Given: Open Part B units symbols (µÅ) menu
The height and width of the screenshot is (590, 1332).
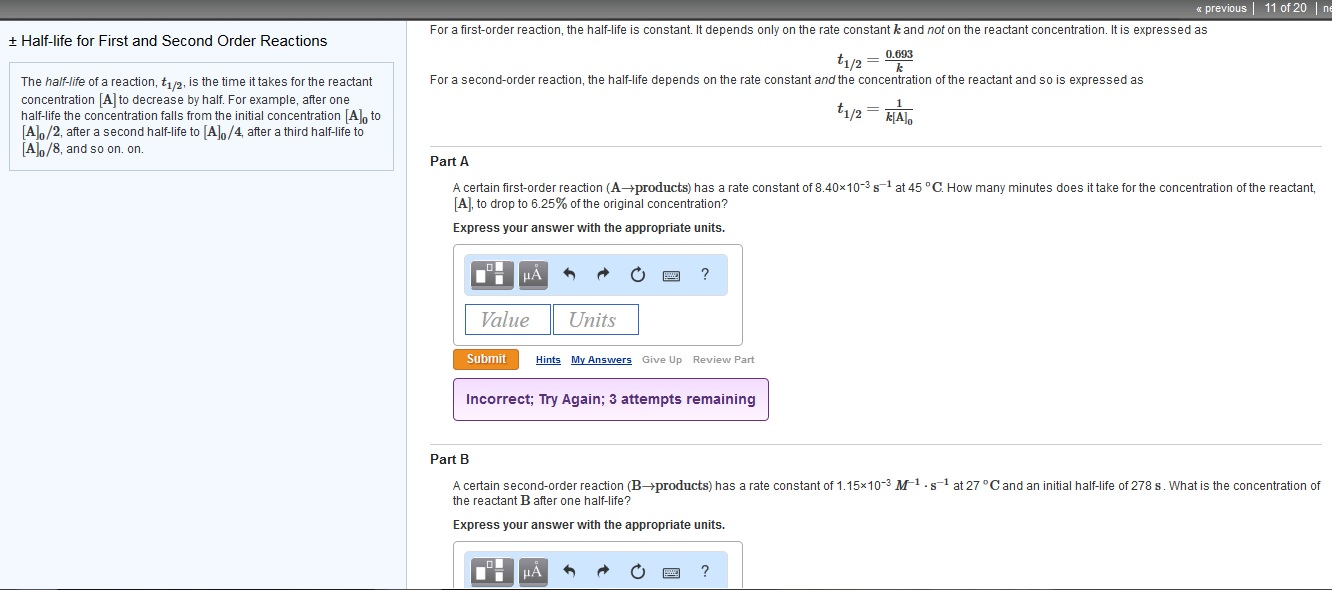Looking at the screenshot, I should [532, 572].
